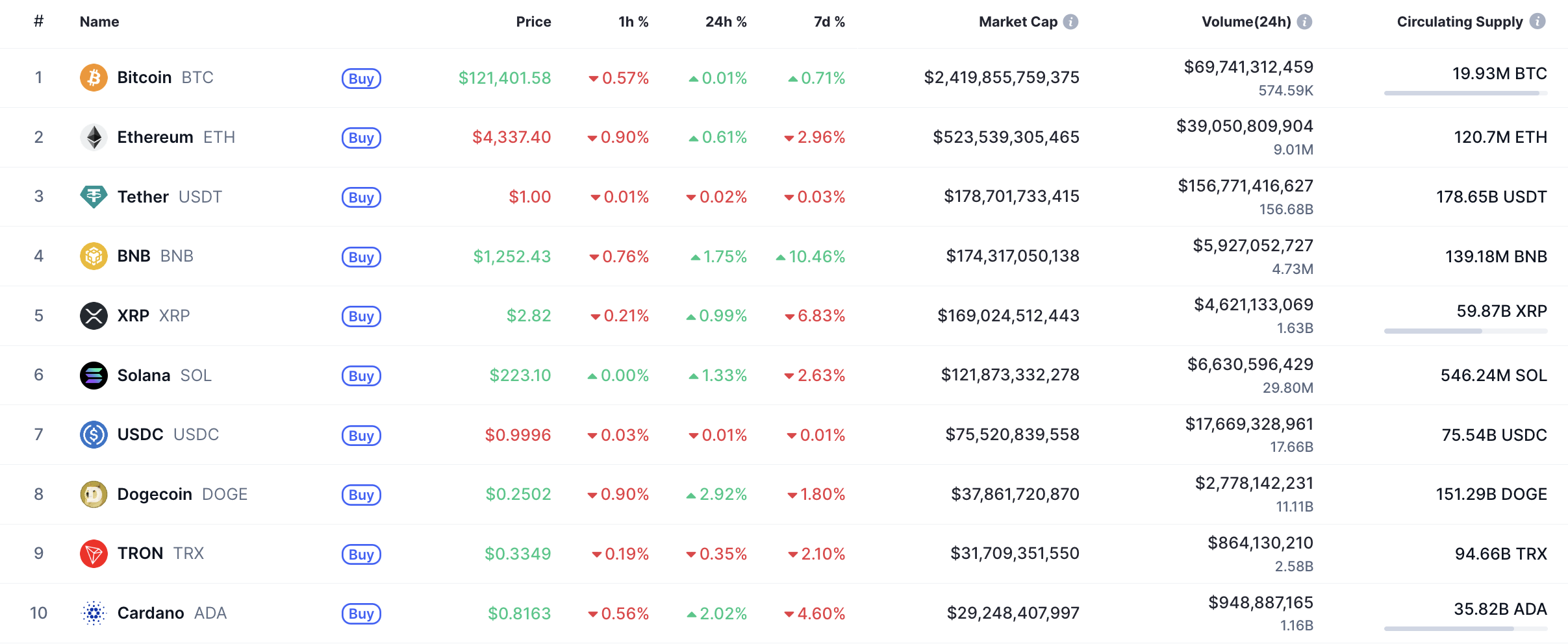1568x644 pixels.
Task: Click the Dogecoin logo icon
Action: [x=94, y=495]
